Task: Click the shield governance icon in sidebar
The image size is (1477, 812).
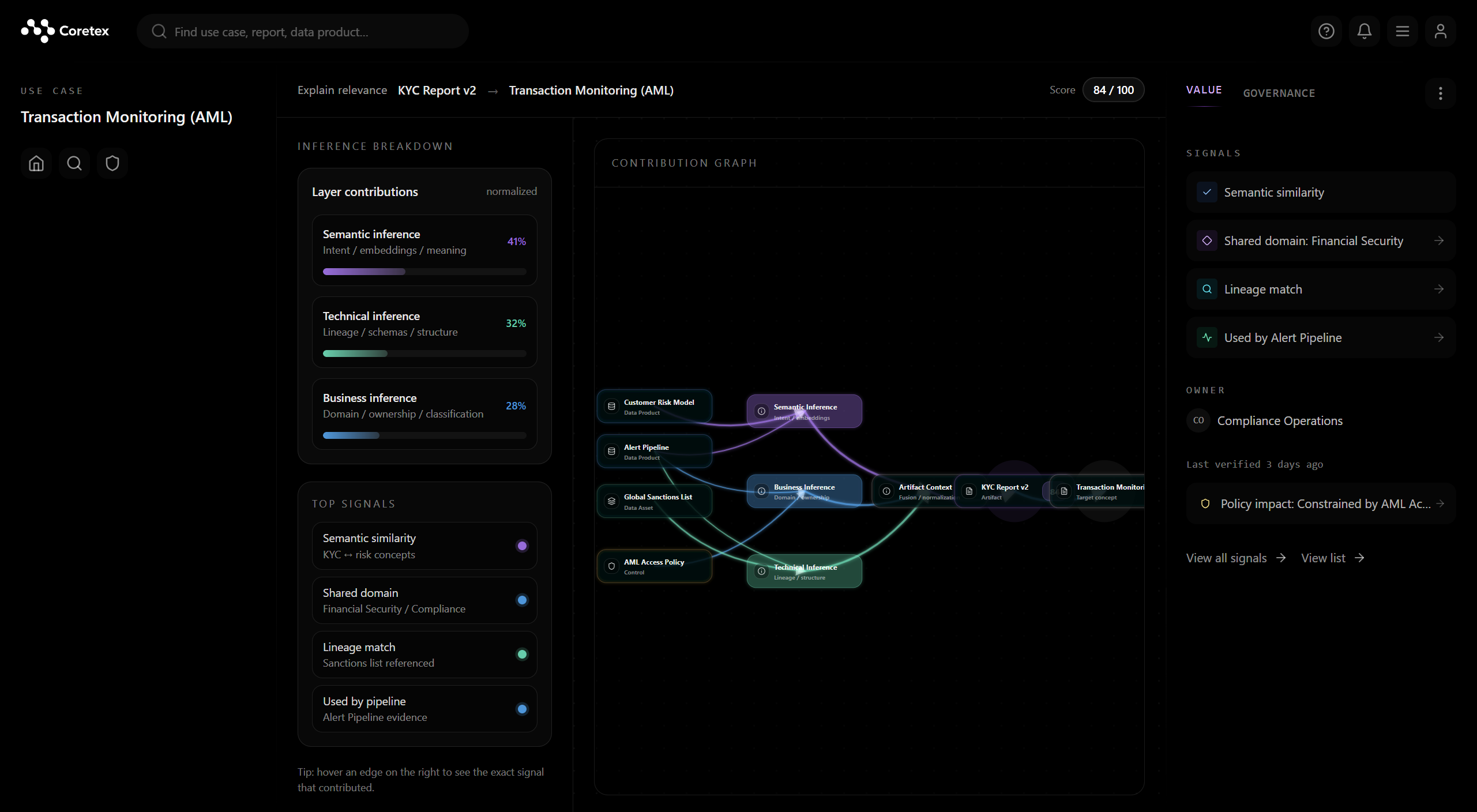Action: tap(112, 163)
